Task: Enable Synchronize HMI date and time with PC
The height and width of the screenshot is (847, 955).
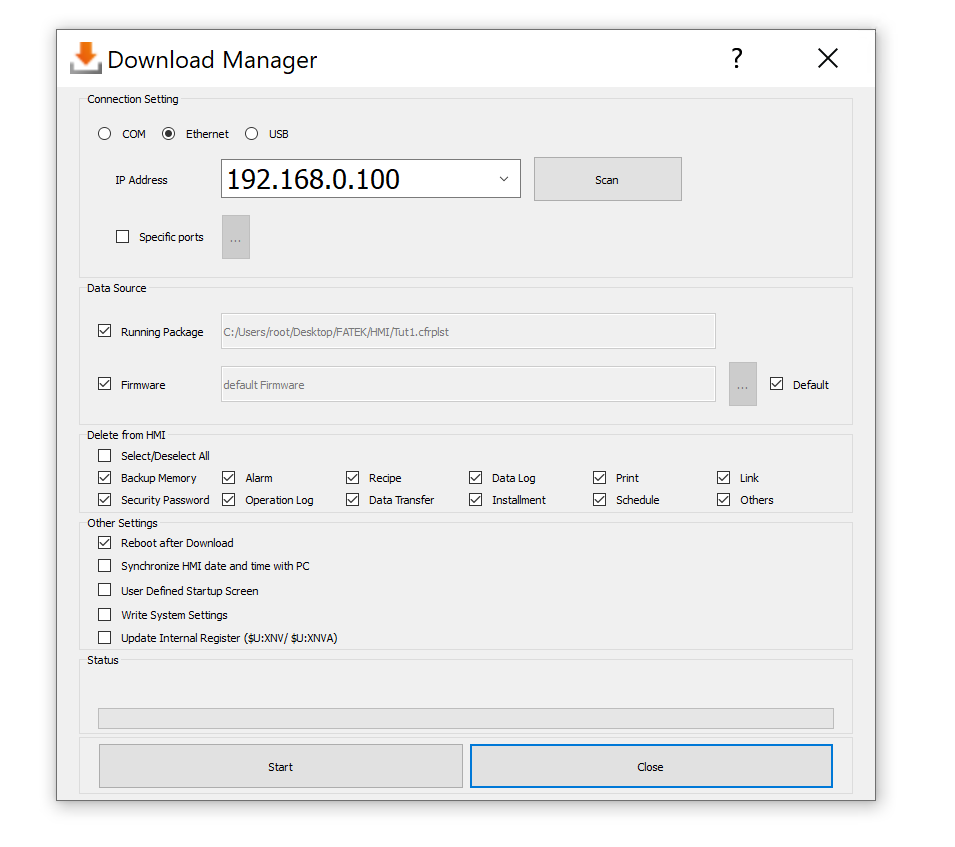Action: 105,566
